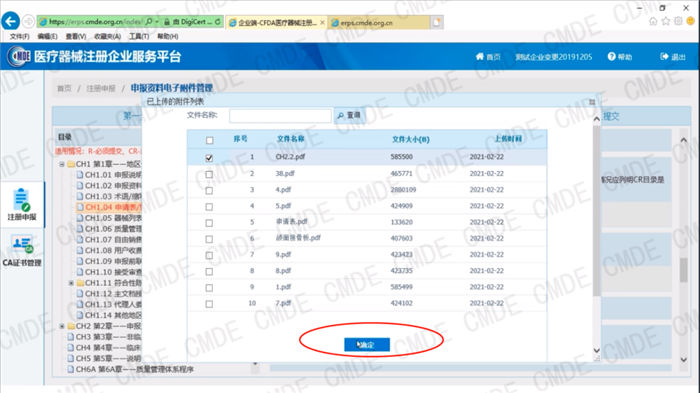The width and height of the screenshot is (700, 393).
Task: Check the 8.pdf row checkbox
Action: 209,272
